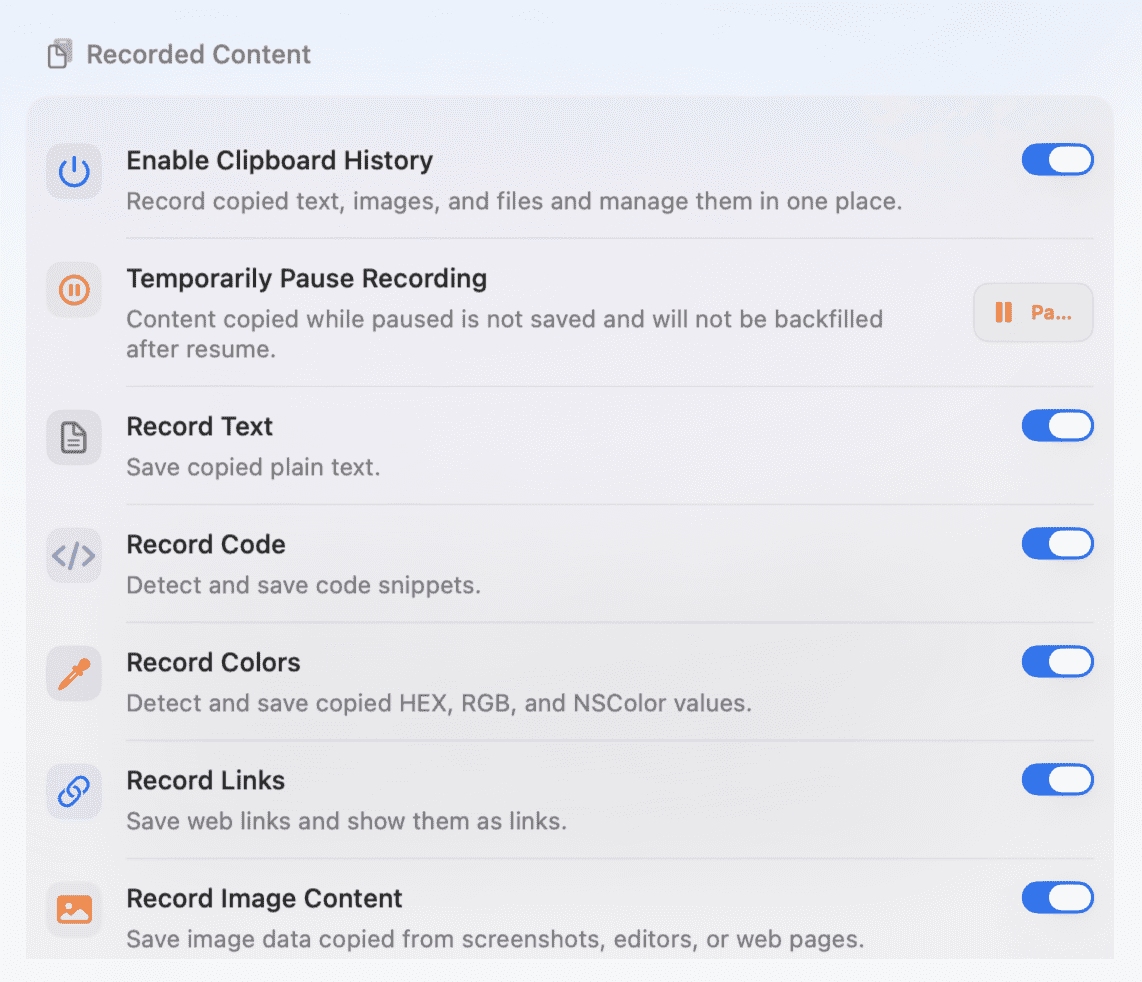Disable the Record Links toggle
1142x982 pixels.
click(1058, 779)
